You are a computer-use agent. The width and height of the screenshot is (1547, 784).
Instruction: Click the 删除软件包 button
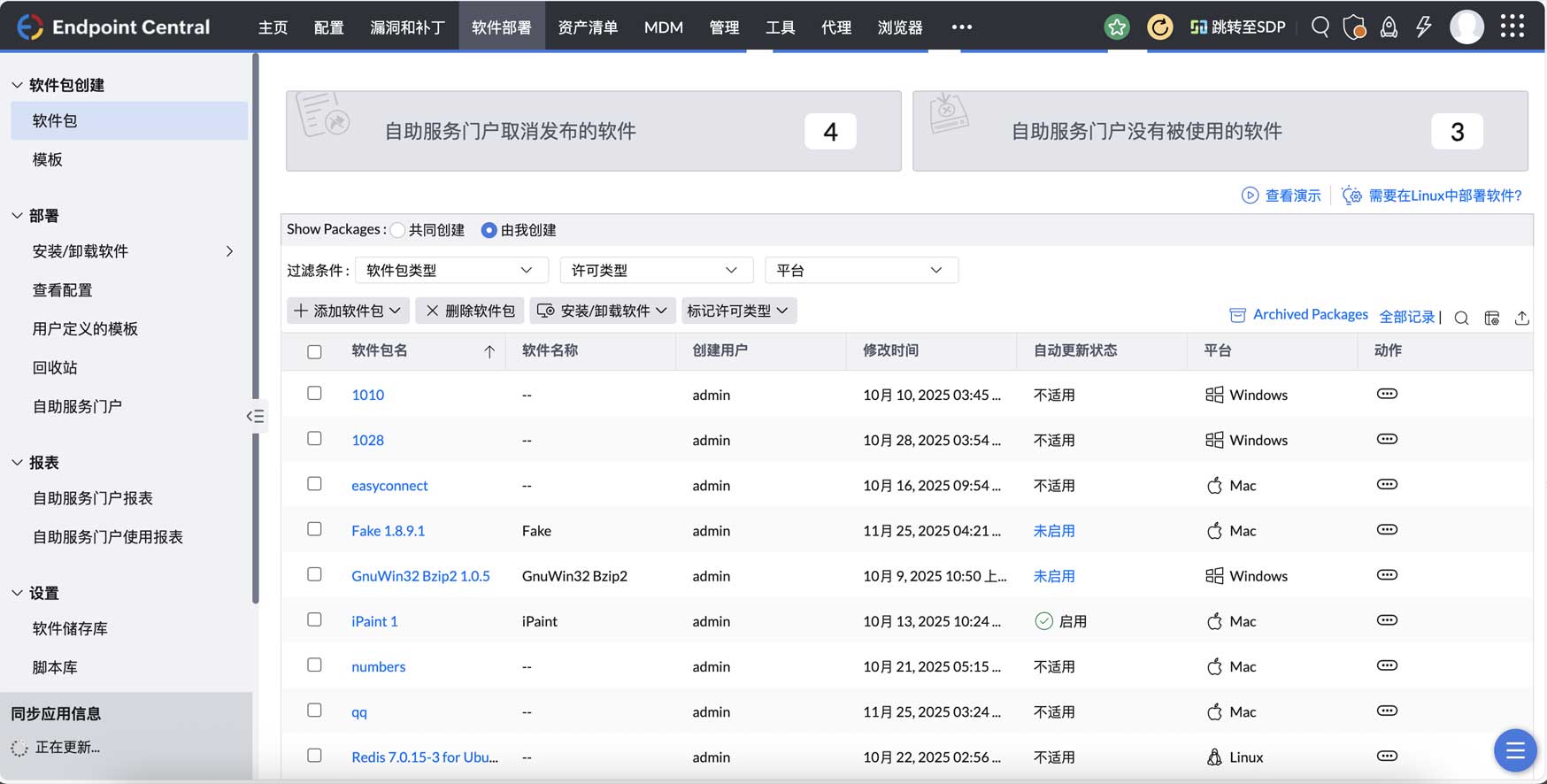(x=470, y=311)
